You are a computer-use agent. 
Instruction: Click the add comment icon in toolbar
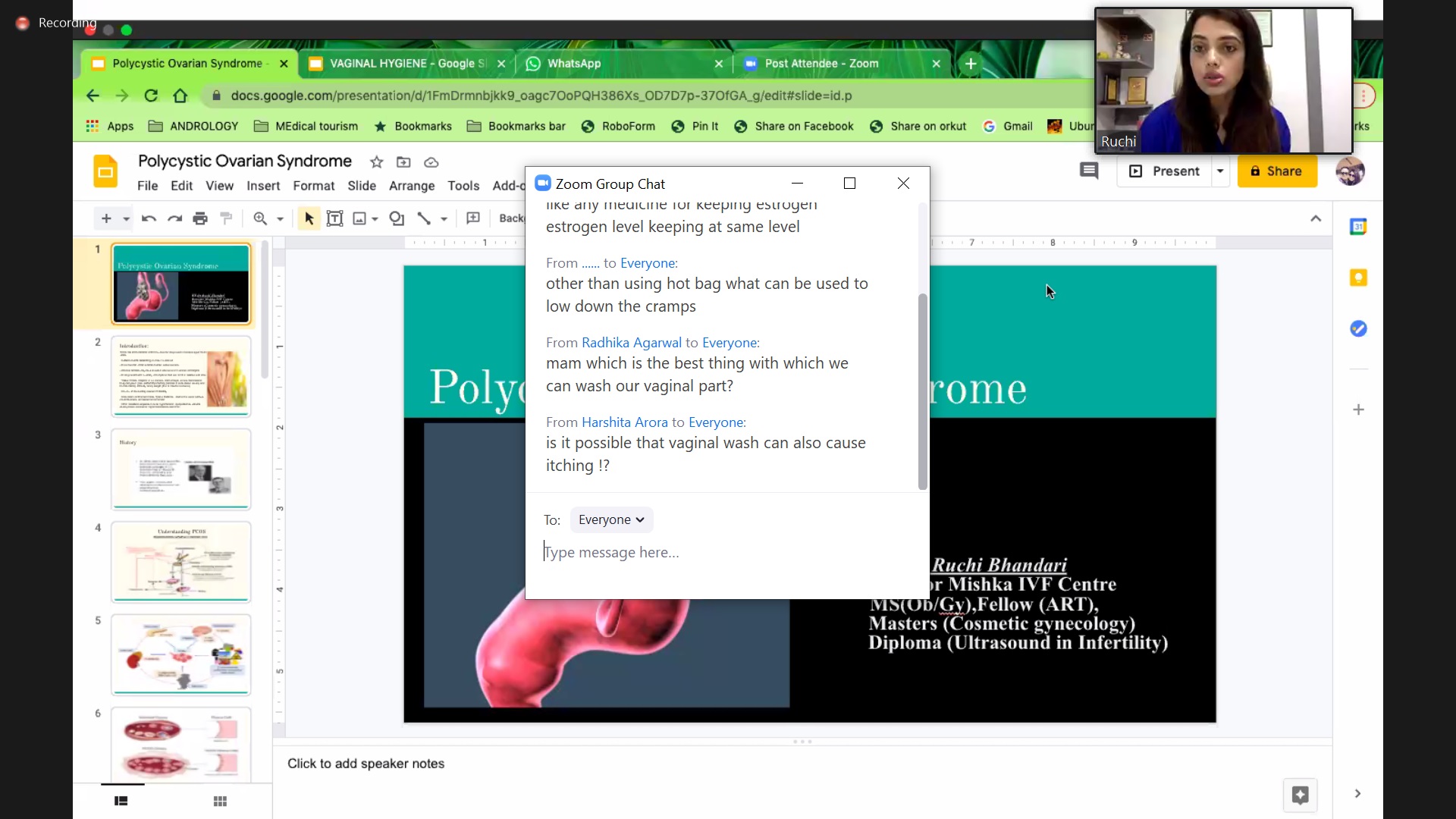473,218
